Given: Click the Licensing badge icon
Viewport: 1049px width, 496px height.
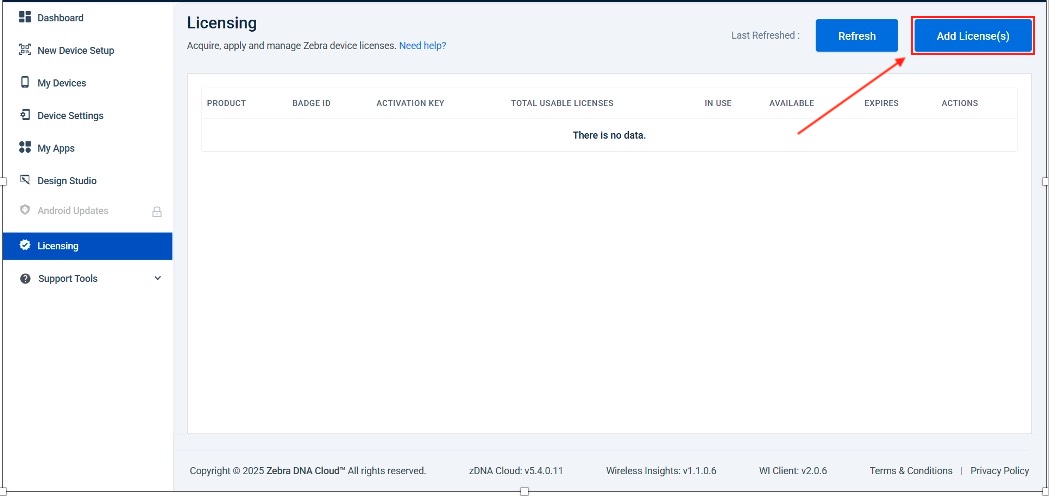Looking at the screenshot, I should [x=25, y=246].
